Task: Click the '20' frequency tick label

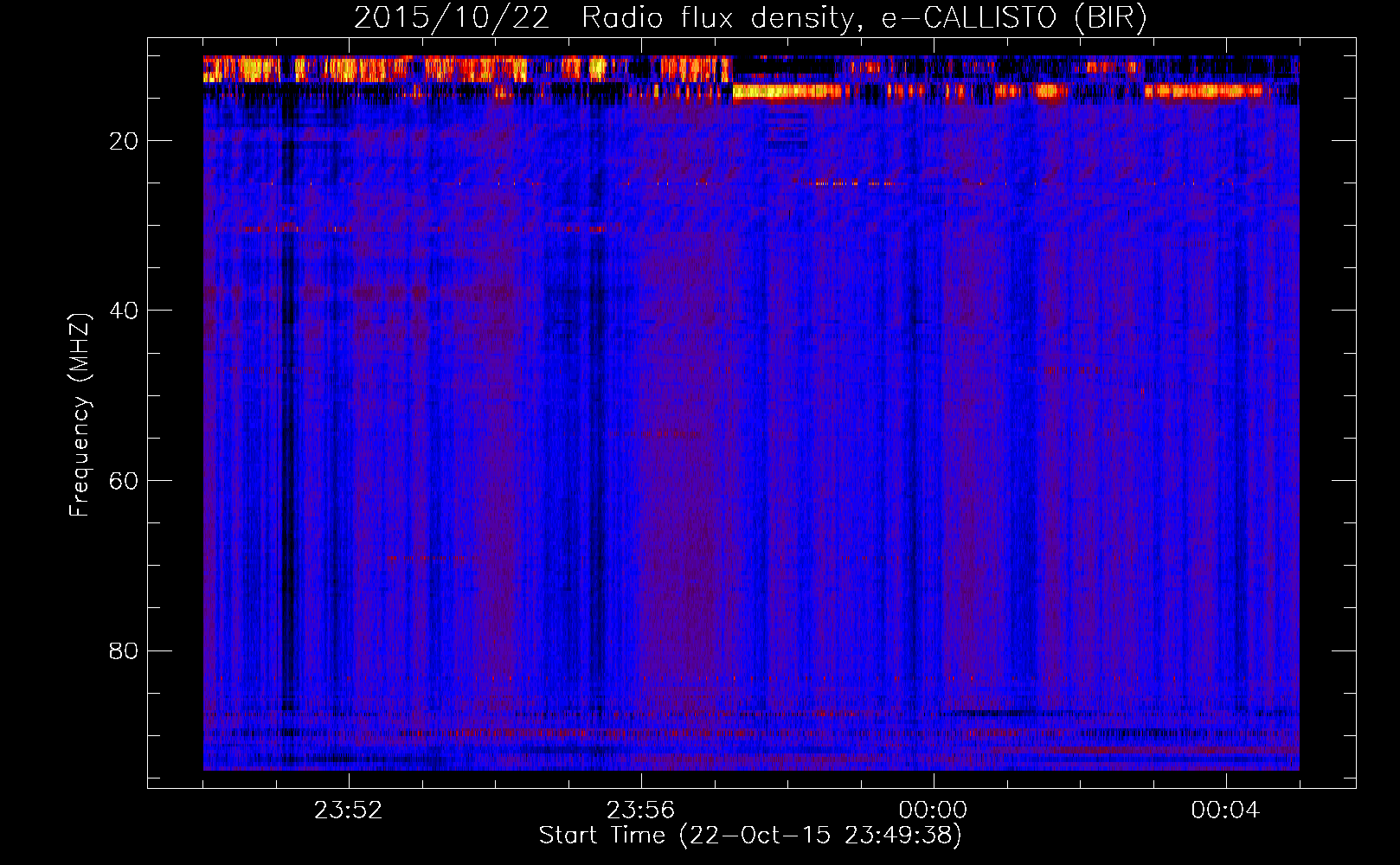Action: pos(124,141)
